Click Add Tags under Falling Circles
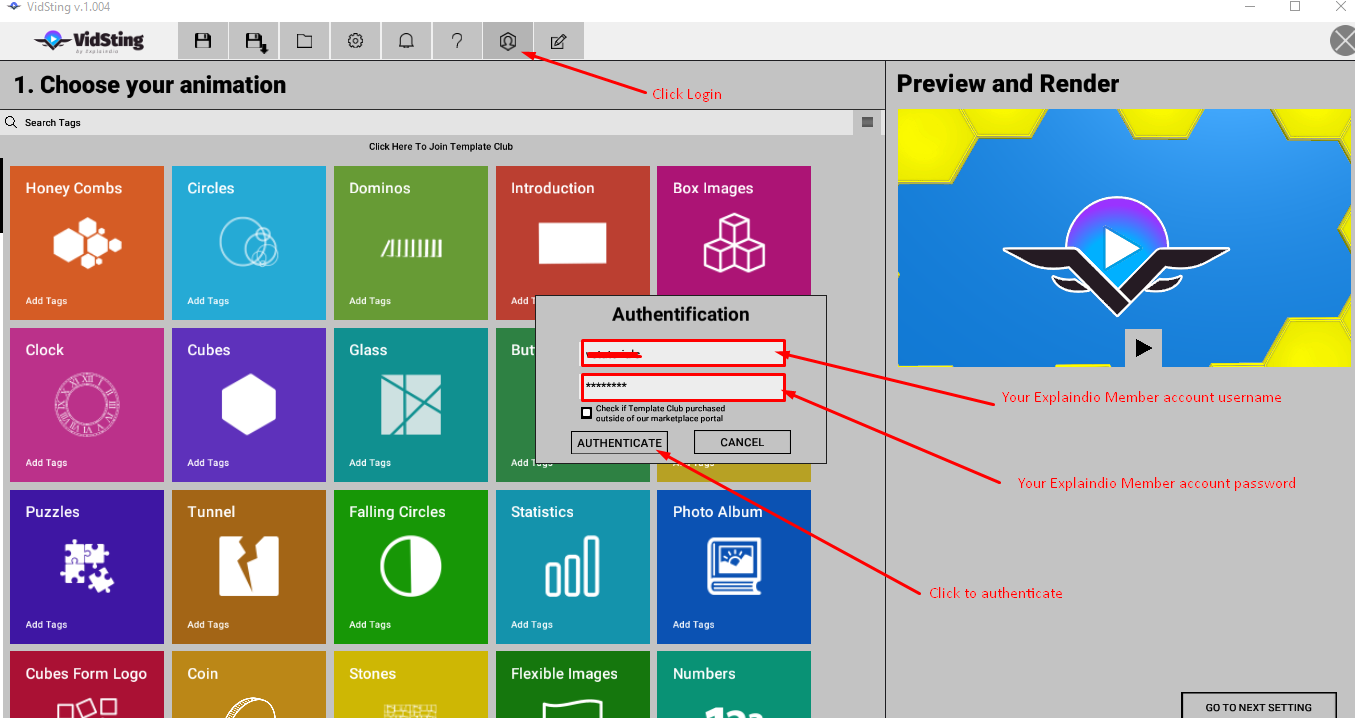1355x718 pixels. 370,625
